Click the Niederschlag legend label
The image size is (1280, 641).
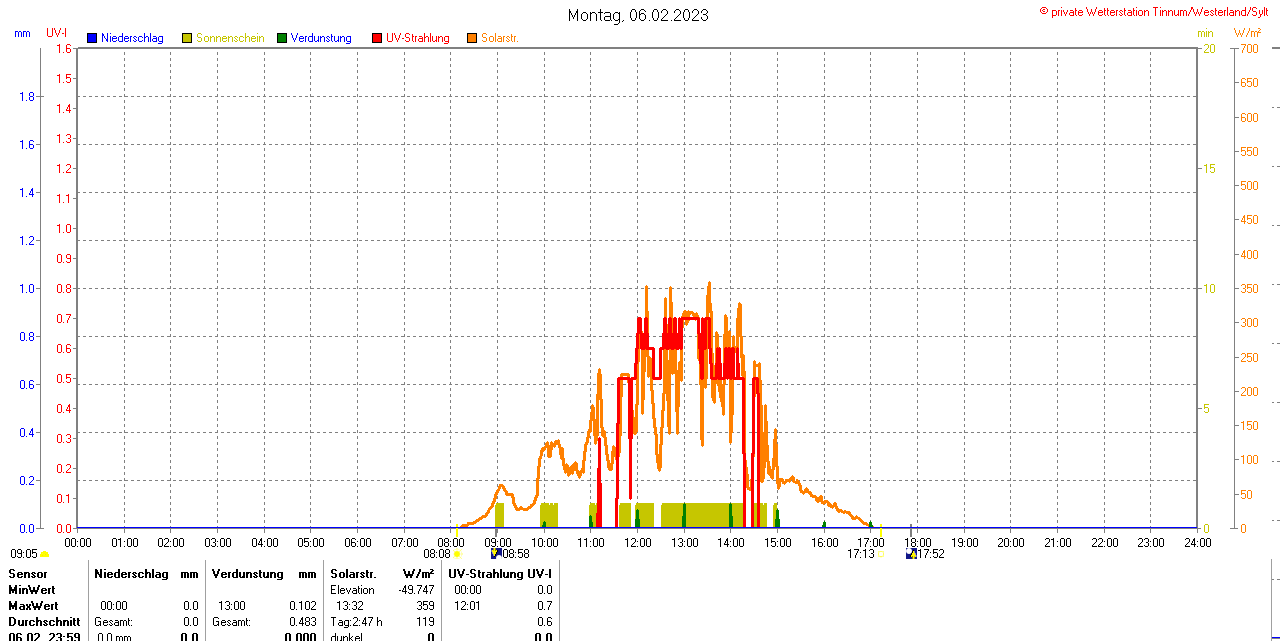pos(132,38)
